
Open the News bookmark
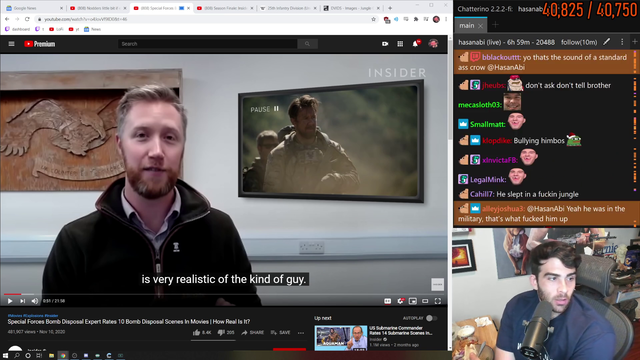point(92,29)
